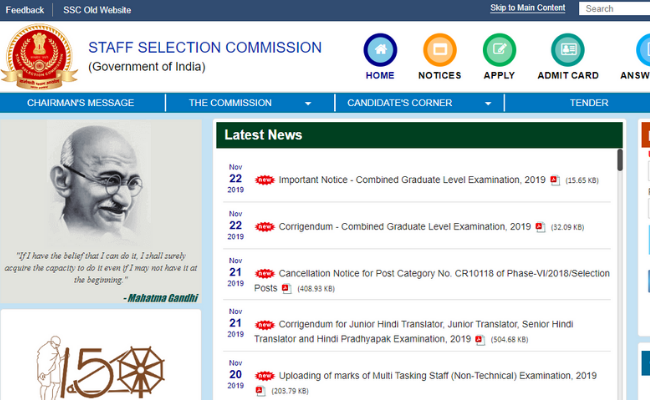
Task: Click Skip to Main Content link
Action: click(527, 8)
